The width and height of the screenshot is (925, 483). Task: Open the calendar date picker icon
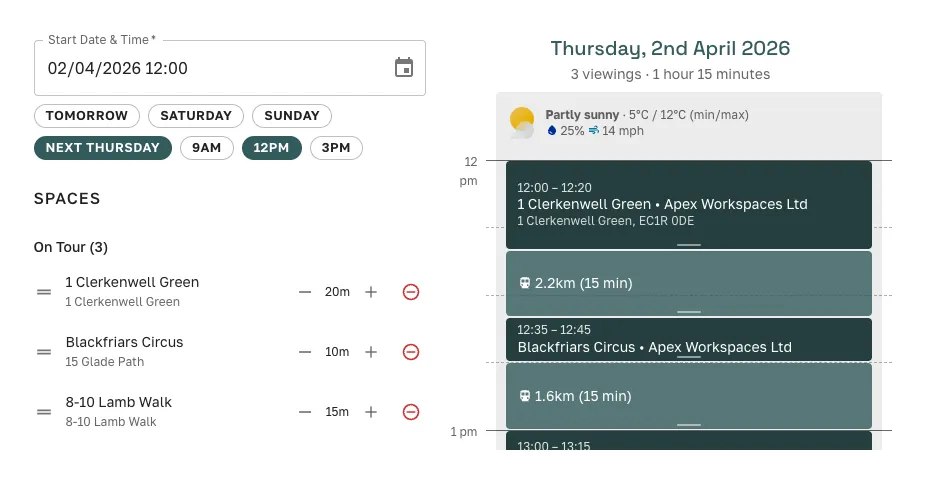[x=404, y=68]
